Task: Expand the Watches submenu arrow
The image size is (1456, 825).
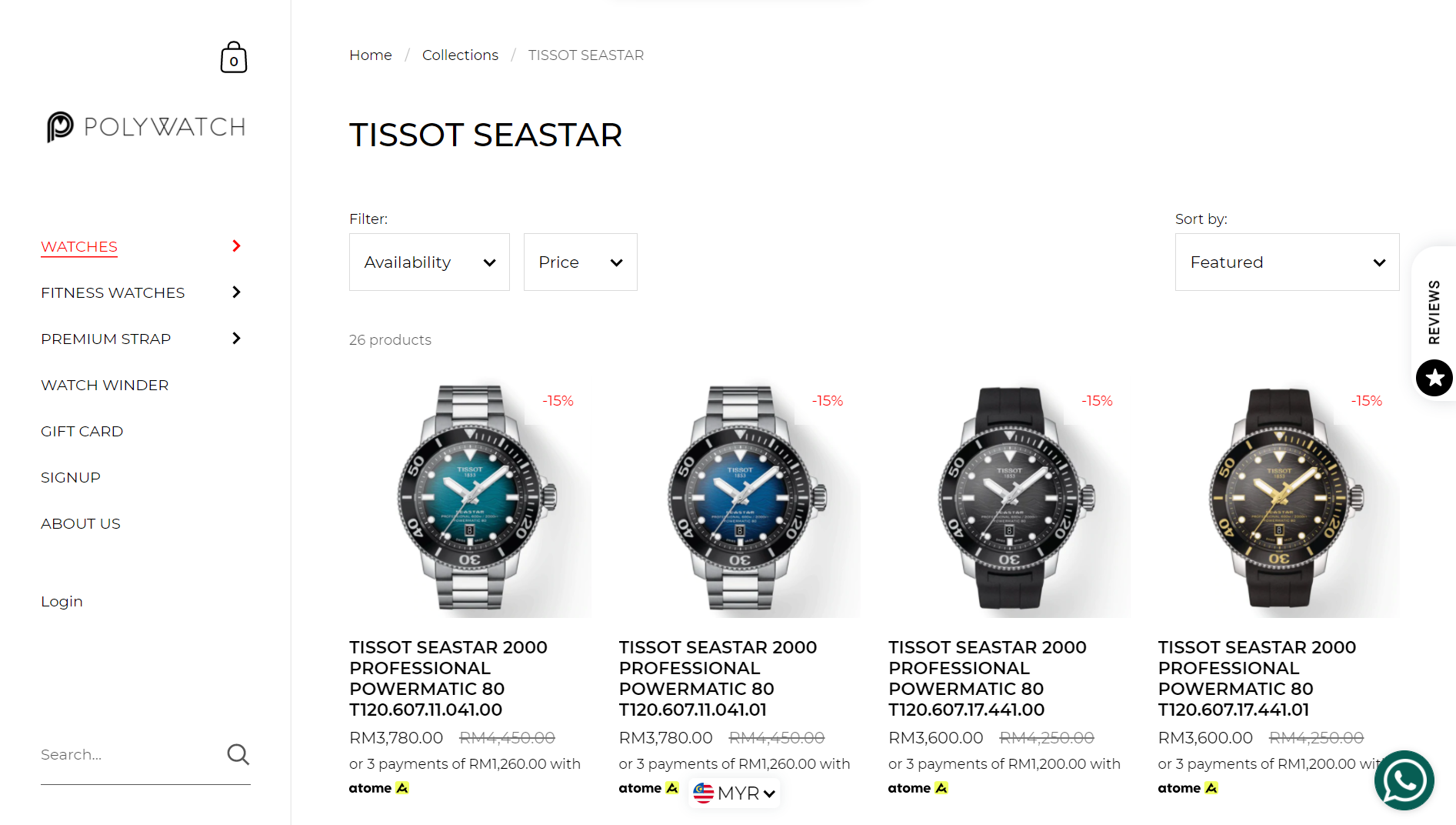Action: [236, 246]
